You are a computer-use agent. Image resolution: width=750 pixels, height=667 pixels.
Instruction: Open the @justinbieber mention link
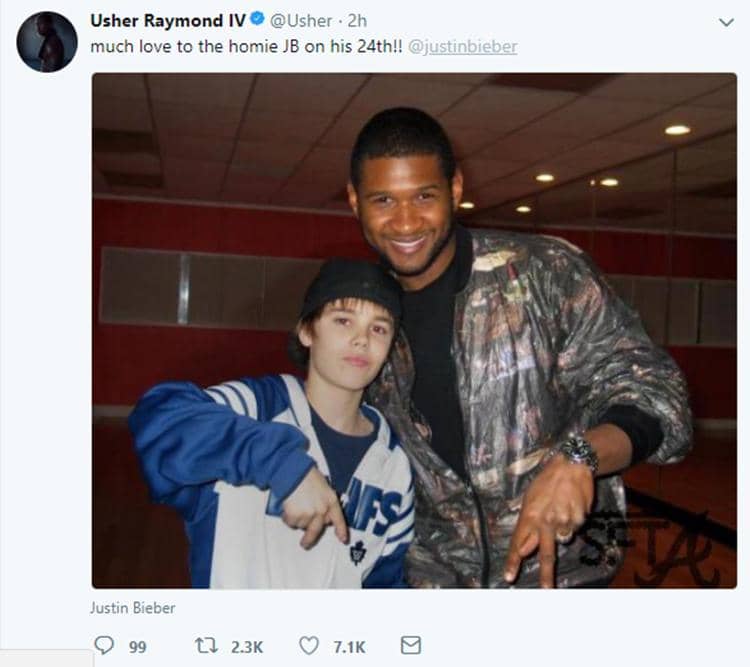coord(463,47)
